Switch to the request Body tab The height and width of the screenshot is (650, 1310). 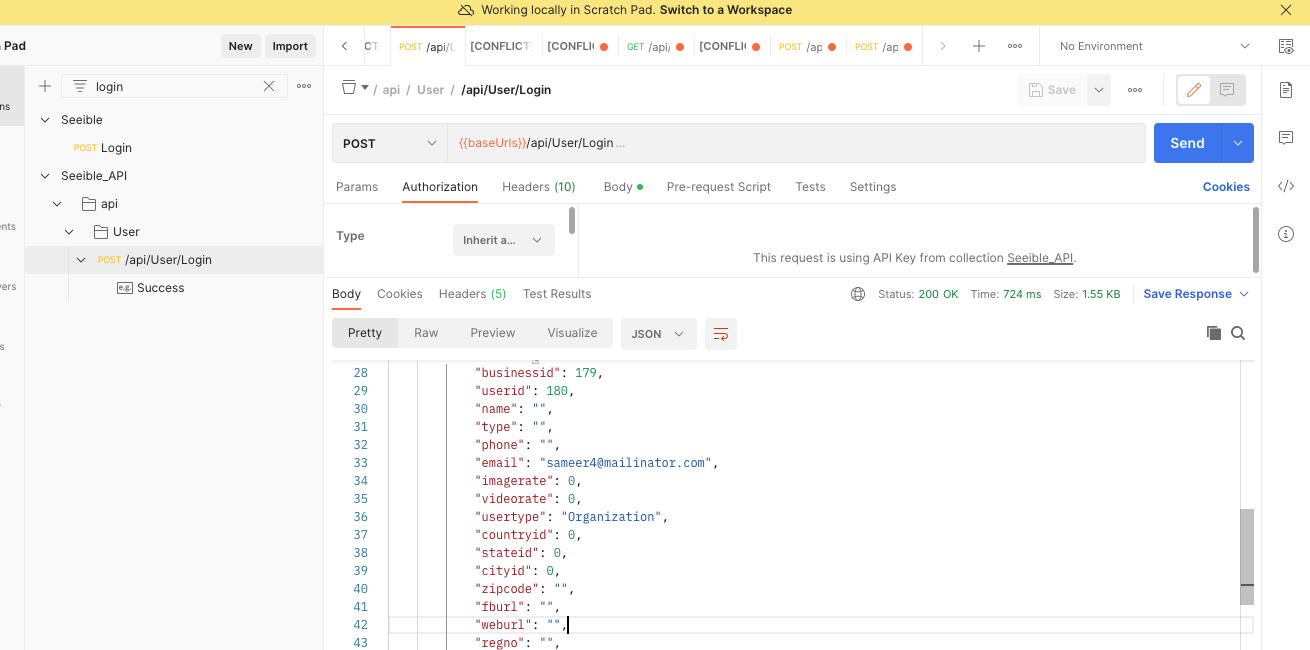click(623, 187)
